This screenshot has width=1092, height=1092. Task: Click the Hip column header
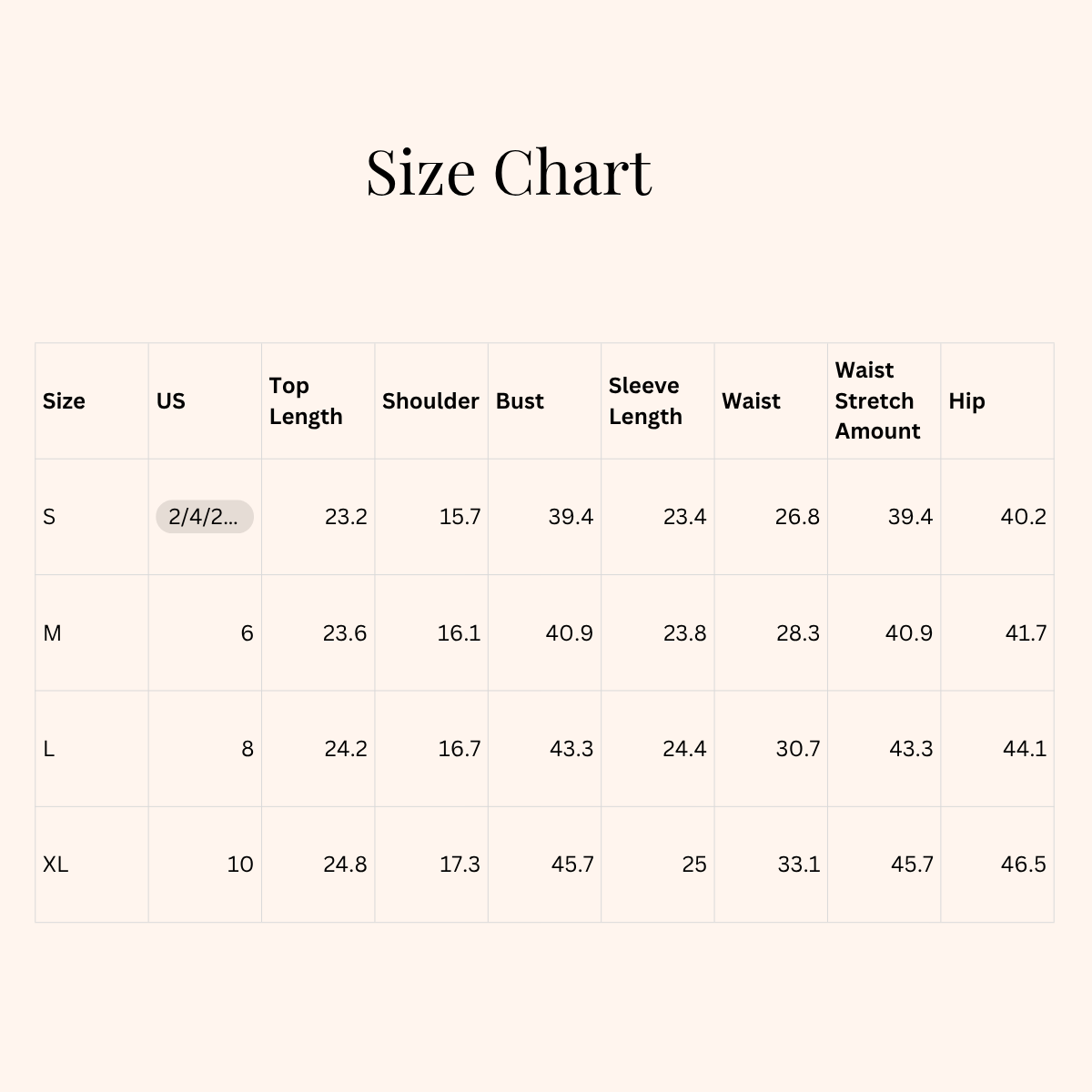pos(966,401)
